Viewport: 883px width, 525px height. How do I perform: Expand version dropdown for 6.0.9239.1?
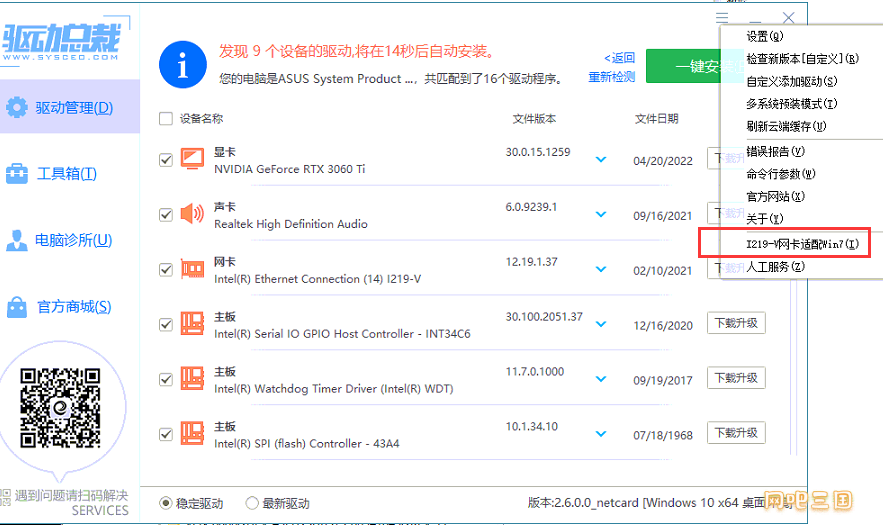pos(601,214)
